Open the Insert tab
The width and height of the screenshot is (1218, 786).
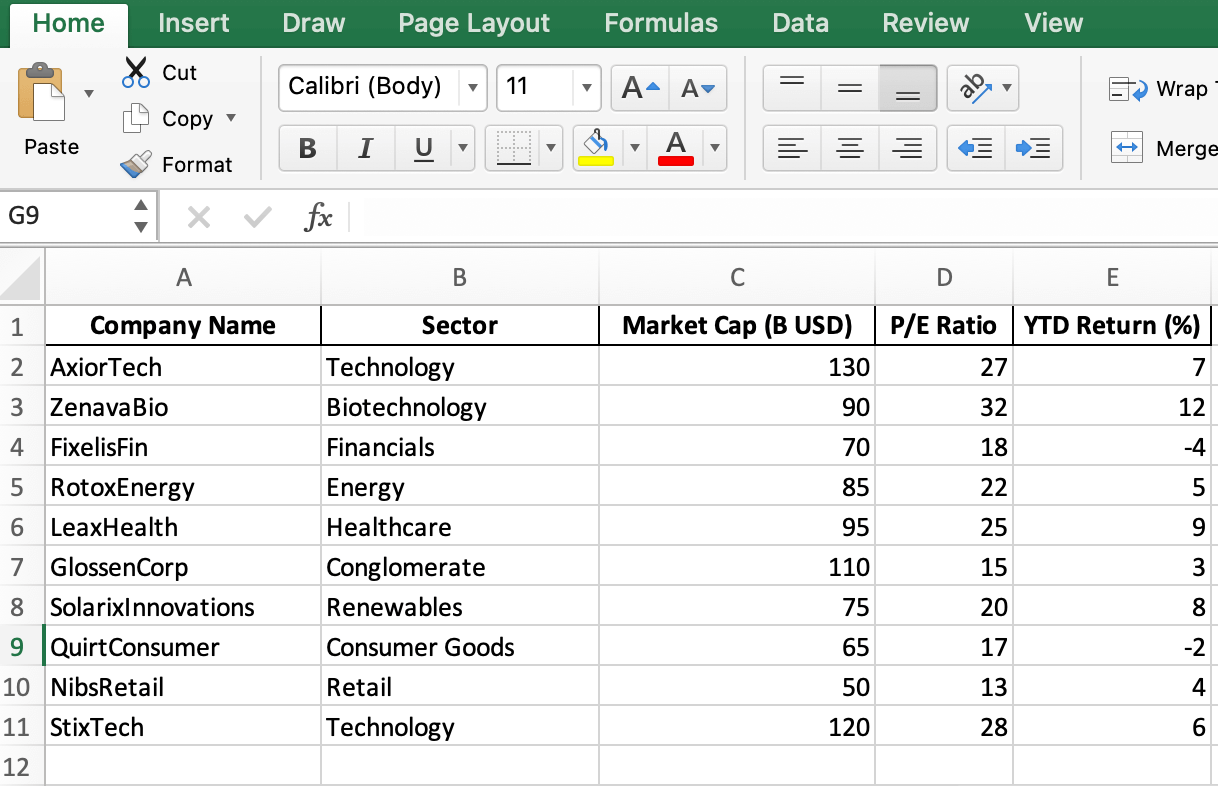(194, 23)
